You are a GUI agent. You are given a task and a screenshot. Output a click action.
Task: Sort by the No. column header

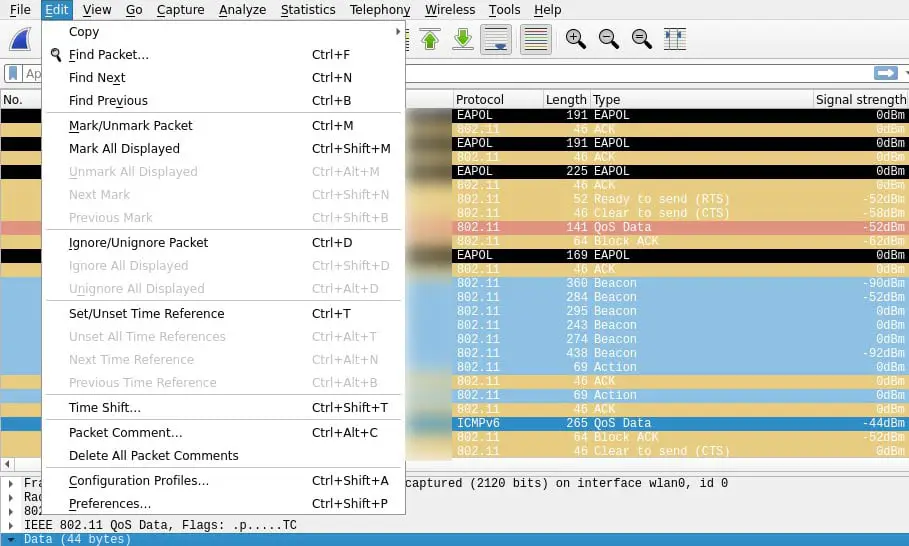pos(21,100)
